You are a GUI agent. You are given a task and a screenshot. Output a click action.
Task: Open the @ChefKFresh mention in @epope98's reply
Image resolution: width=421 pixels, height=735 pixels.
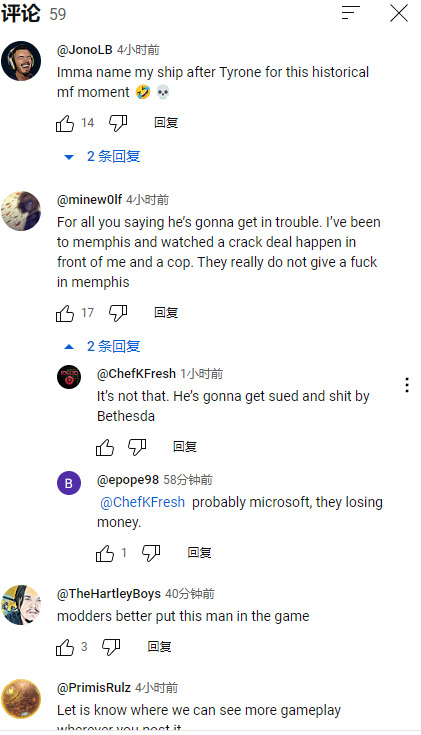point(143,502)
